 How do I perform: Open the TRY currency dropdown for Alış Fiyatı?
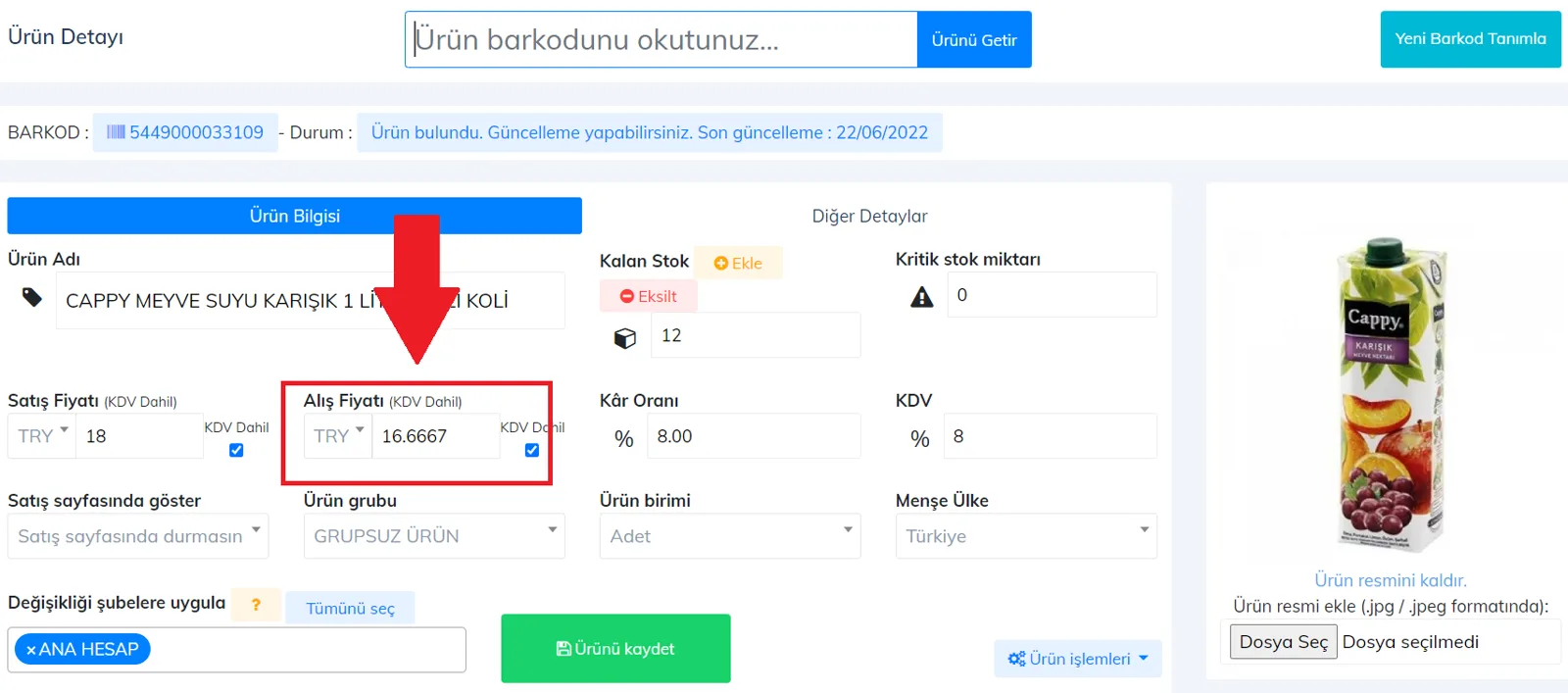(337, 436)
